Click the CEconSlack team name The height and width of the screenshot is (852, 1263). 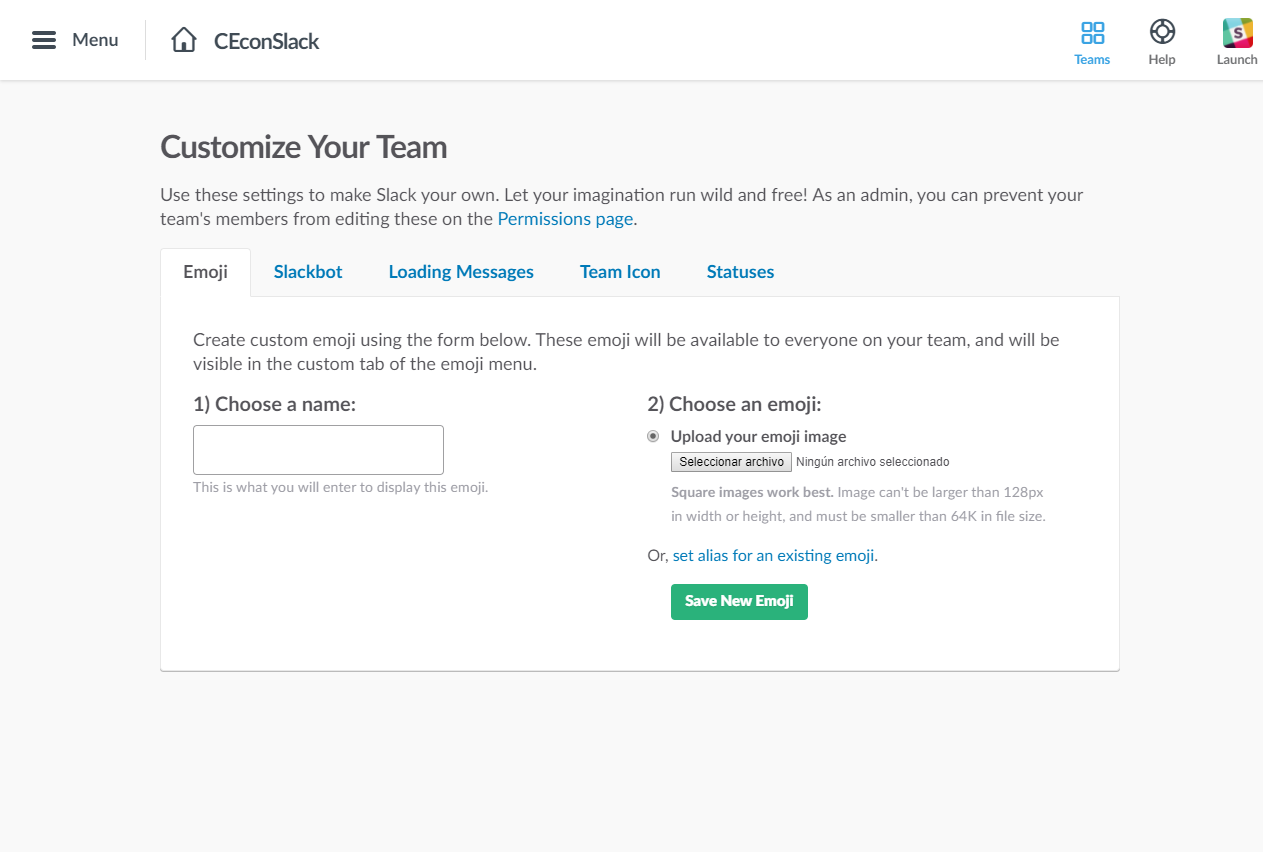(x=267, y=41)
